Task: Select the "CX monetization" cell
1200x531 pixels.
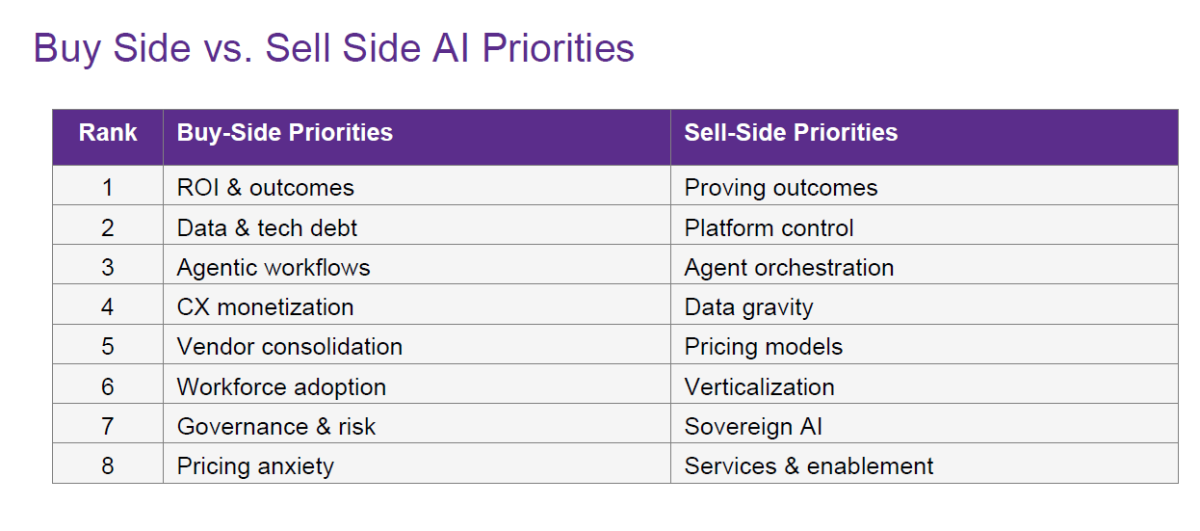Action: click(x=265, y=307)
